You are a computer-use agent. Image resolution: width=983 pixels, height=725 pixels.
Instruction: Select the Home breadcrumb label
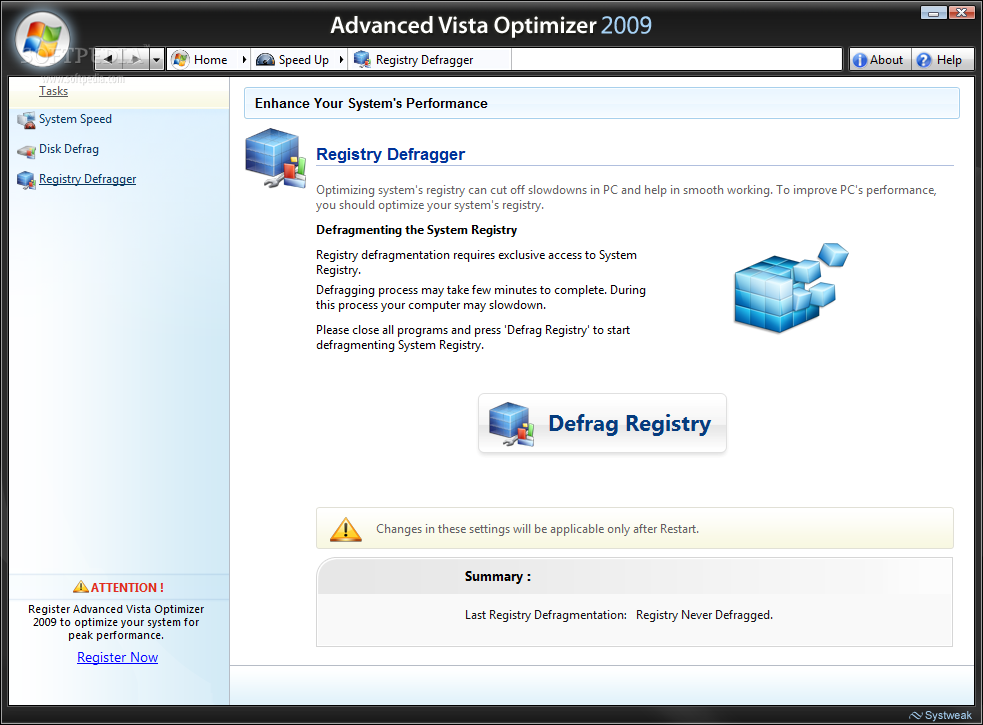(211, 60)
